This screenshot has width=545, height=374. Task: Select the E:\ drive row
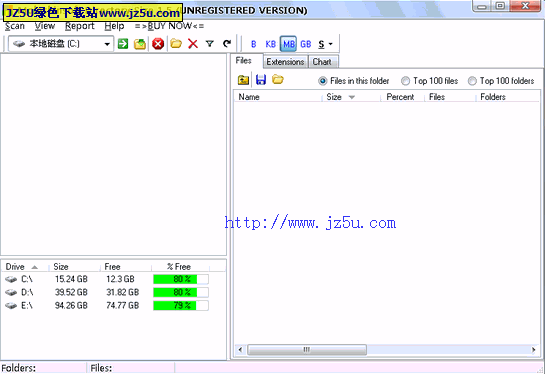[x=113, y=306]
